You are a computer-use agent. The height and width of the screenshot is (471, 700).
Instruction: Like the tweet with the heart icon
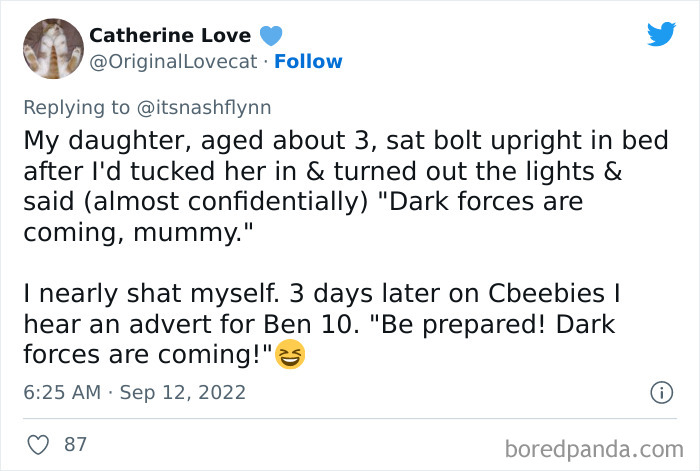pos(39,444)
